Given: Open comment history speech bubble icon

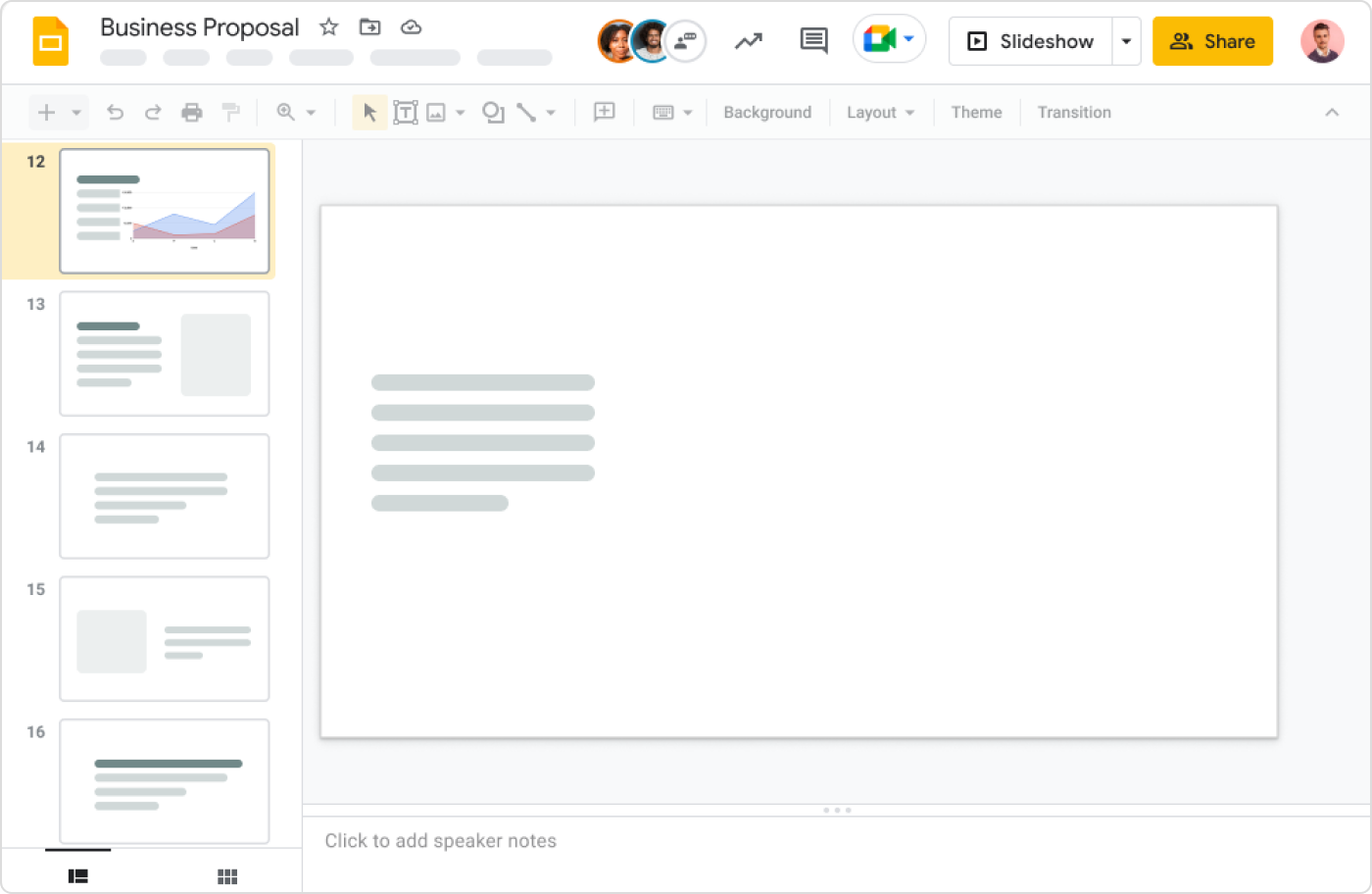Looking at the screenshot, I should tap(813, 41).
